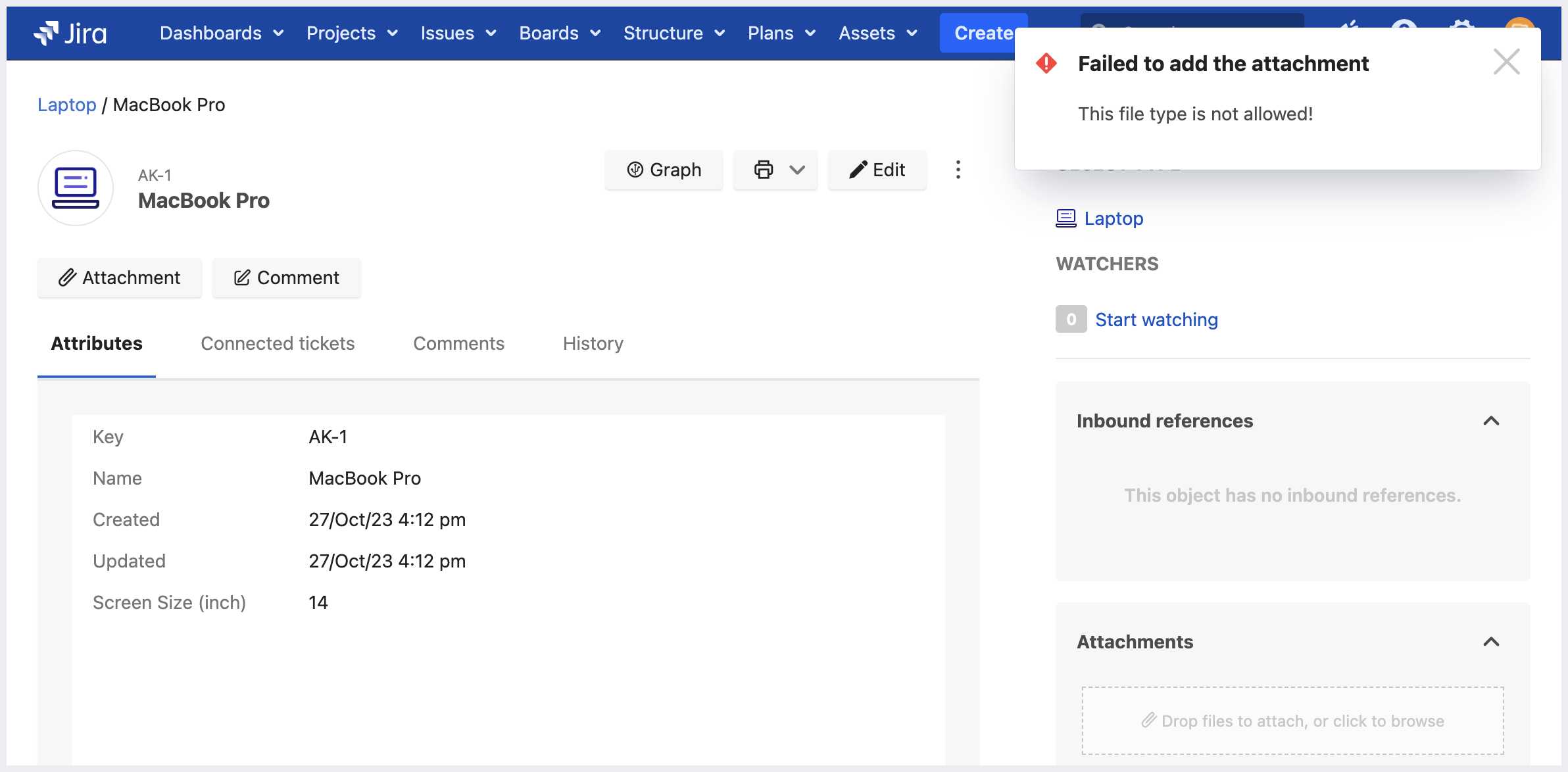Collapse the Inbound references panel
This screenshot has height=772, width=1568.
point(1491,421)
